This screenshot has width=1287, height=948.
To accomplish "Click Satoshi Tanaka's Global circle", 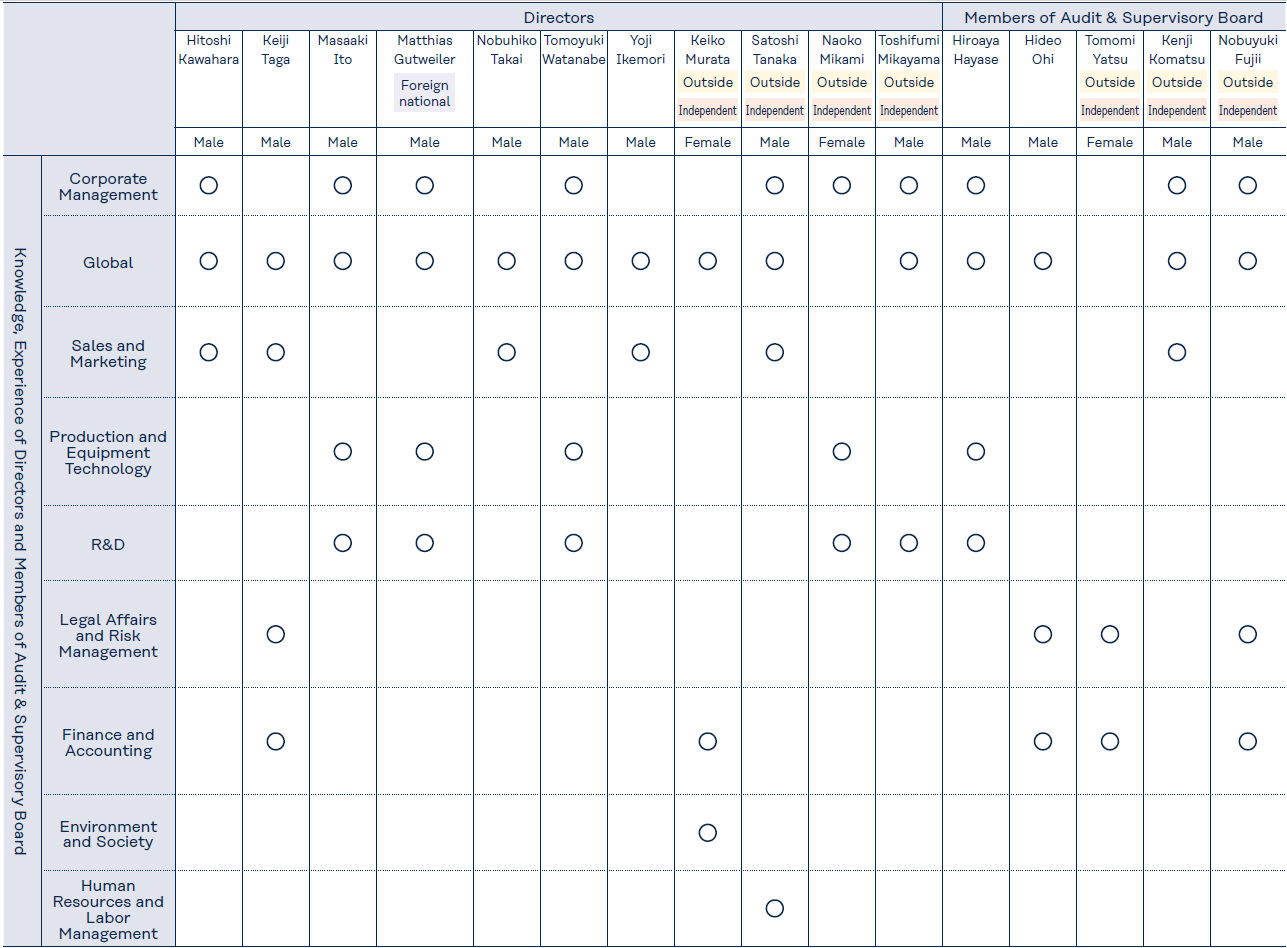I will pos(775,261).
